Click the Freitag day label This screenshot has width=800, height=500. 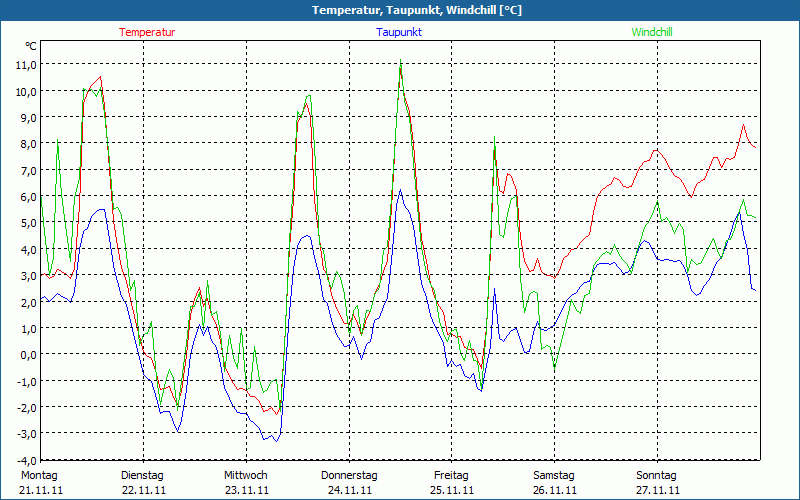click(451, 476)
